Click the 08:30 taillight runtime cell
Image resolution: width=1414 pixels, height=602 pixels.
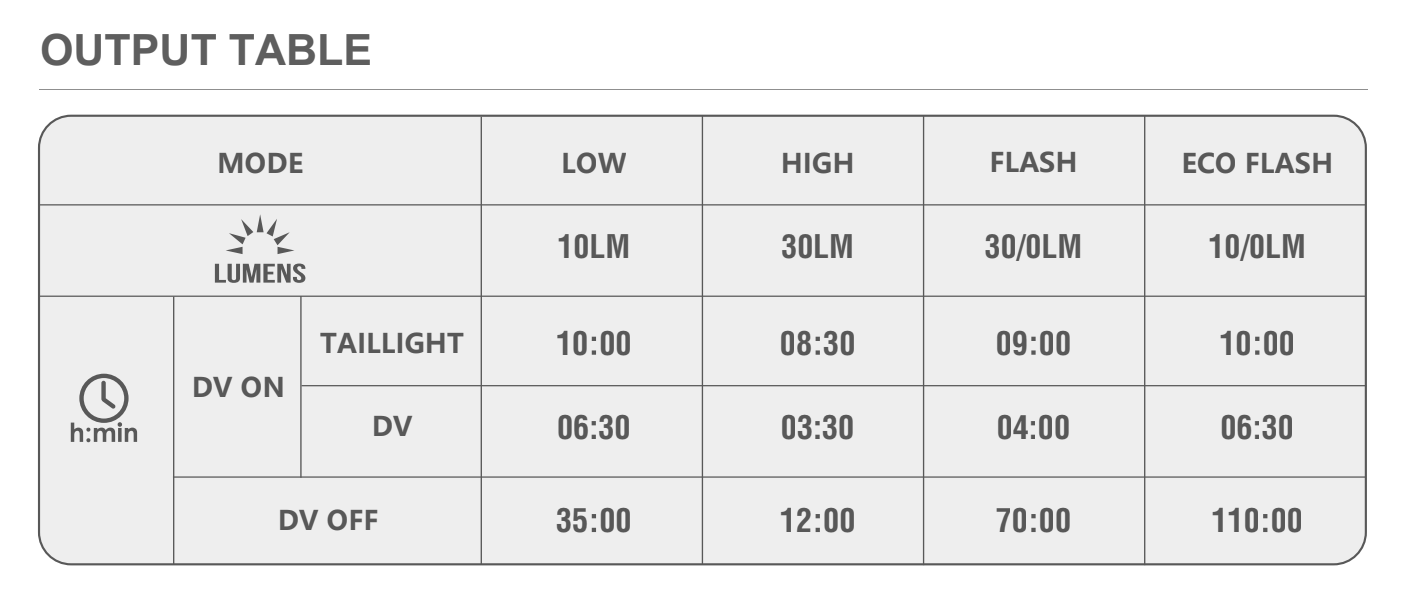(817, 344)
